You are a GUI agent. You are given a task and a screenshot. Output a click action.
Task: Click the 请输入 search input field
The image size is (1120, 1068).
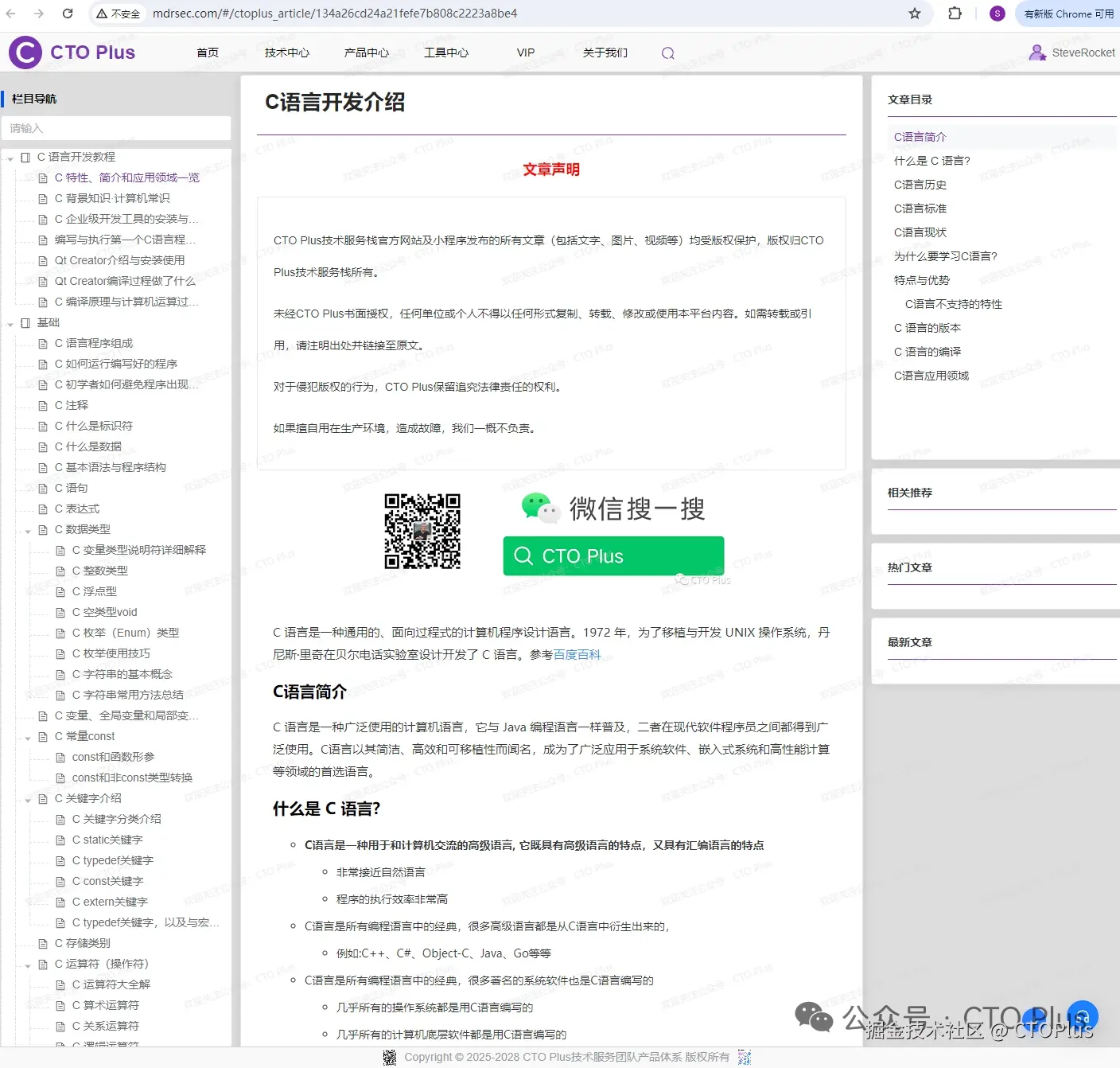tap(116, 128)
